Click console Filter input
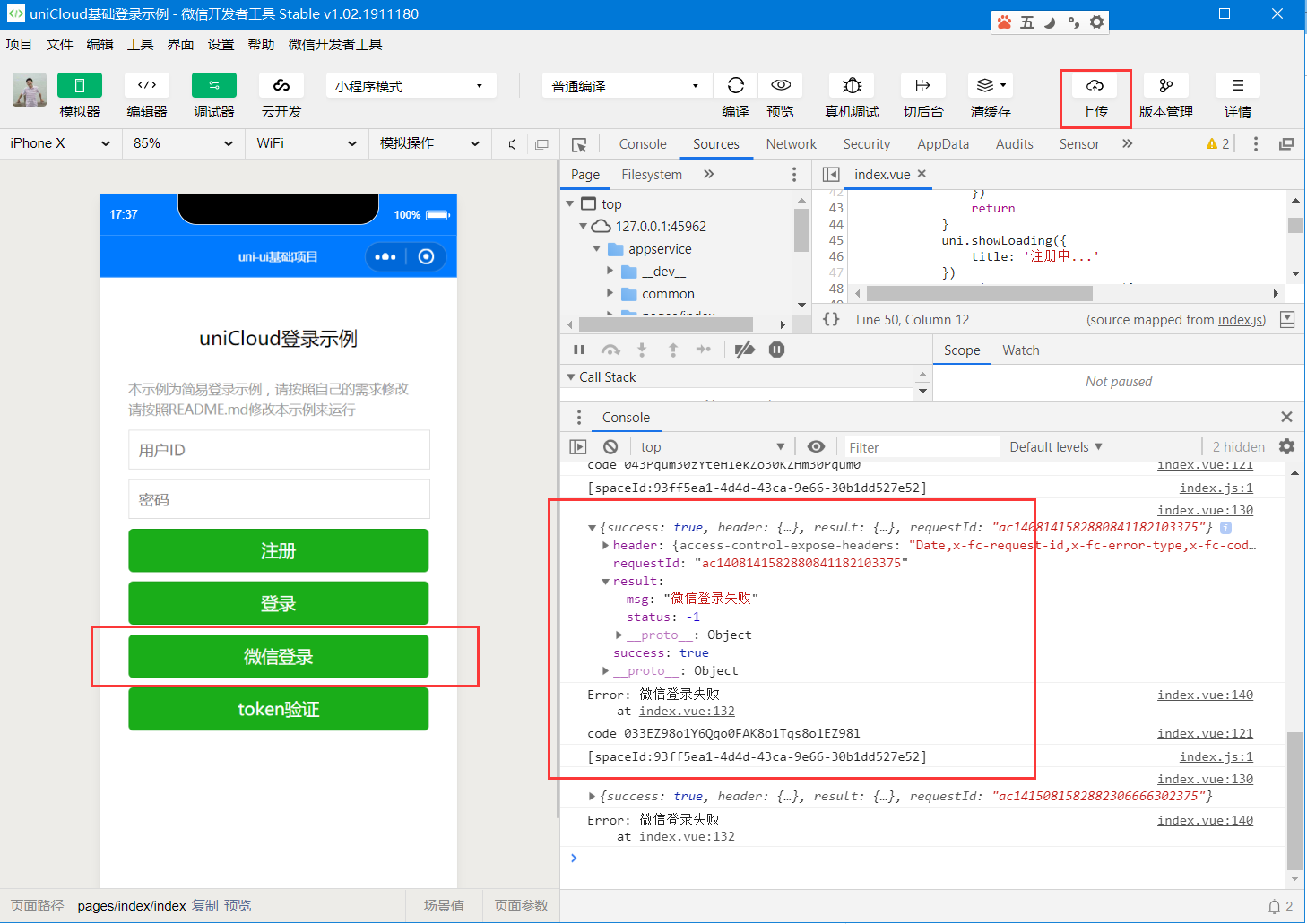Image resolution: width=1307 pixels, height=924 pixels. click(x=921, y=447)
